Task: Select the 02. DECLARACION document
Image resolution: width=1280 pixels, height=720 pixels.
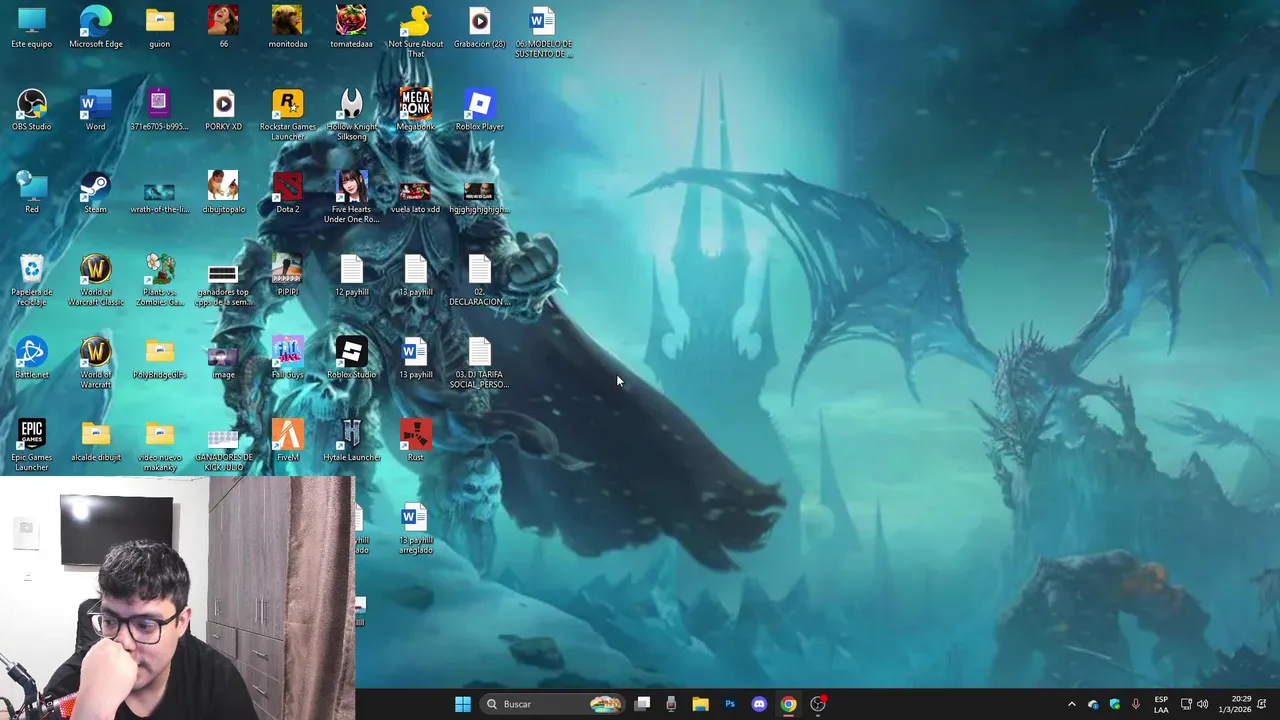Action: pyautogui.click(x=480, y=280)
